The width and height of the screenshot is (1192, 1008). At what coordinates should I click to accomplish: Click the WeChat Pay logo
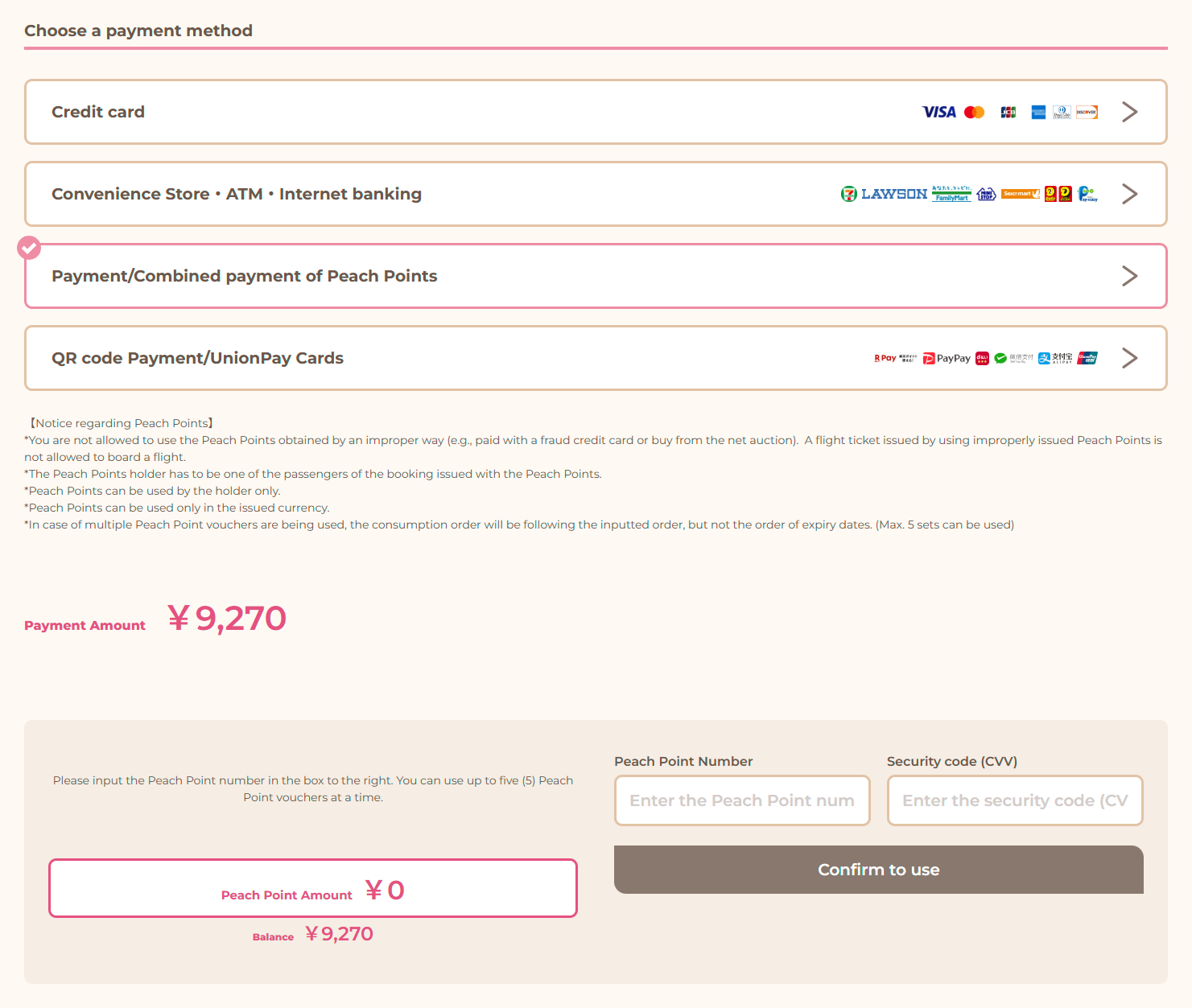click(x=1013, y=358)
